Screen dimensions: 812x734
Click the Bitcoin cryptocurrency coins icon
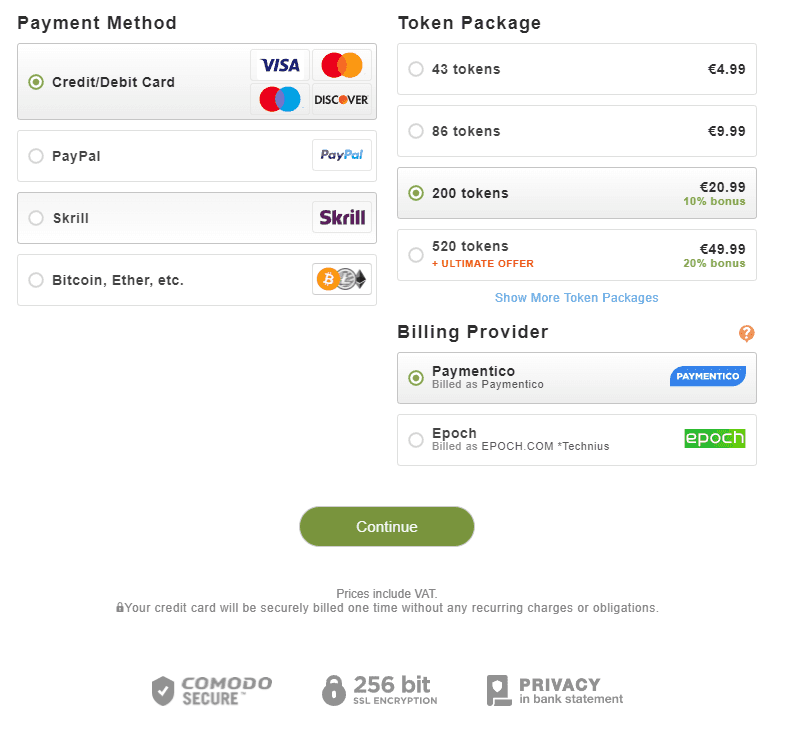pyautogui.click(x=342, y=279)
